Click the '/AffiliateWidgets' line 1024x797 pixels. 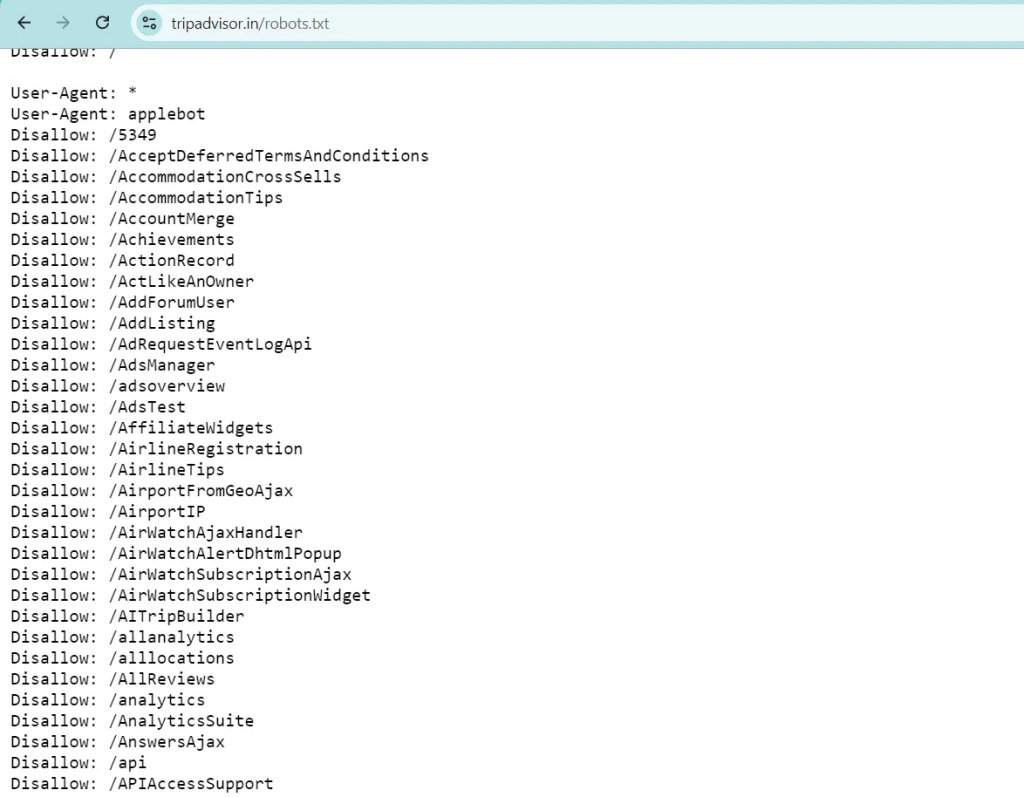[x=142, y=427]
